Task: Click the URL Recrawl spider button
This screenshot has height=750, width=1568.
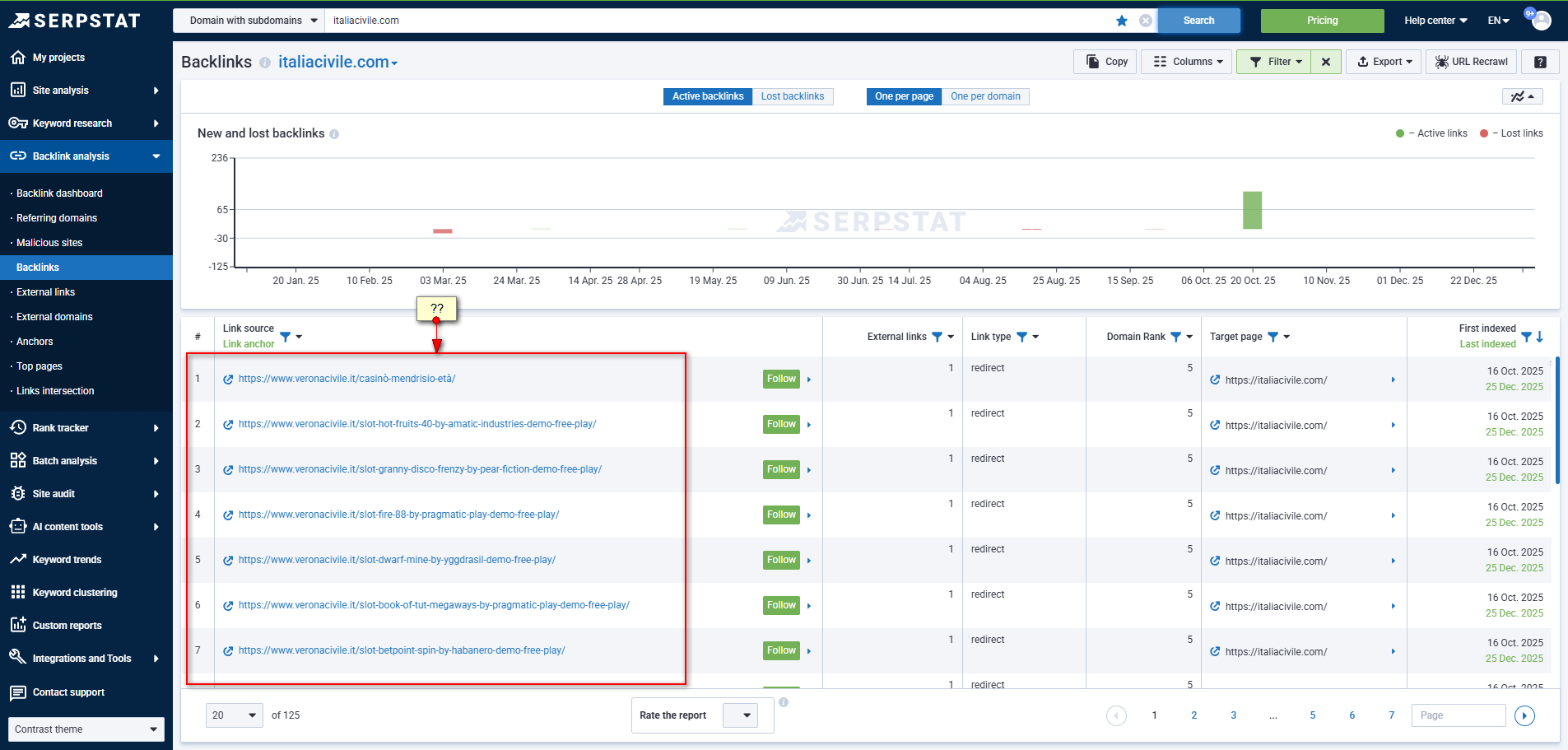Action: click(x=1472, y=62)
